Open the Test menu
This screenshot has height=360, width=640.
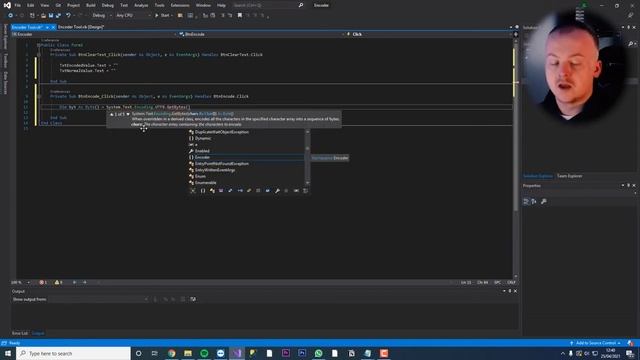pyautogui.click(x=124, y=5)
